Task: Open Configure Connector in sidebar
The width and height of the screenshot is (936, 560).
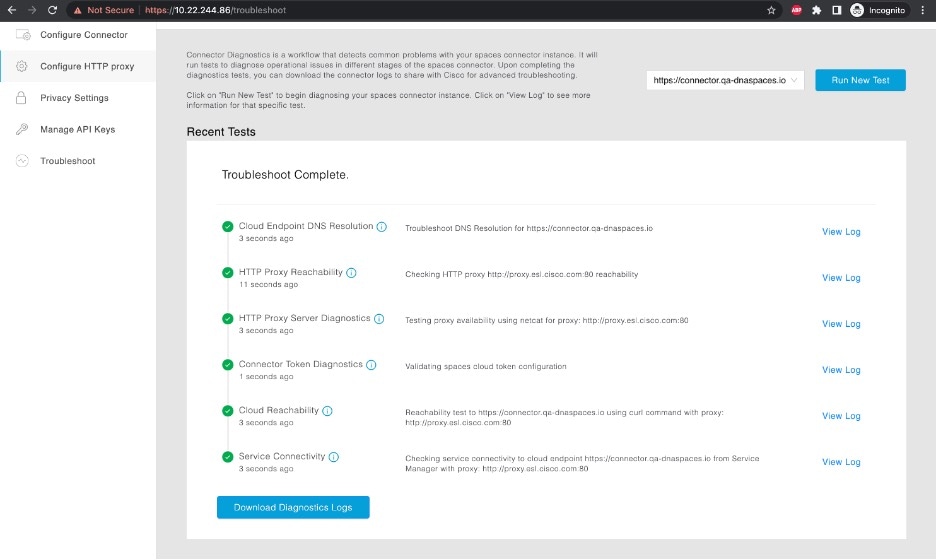Action: click(83, 35)
